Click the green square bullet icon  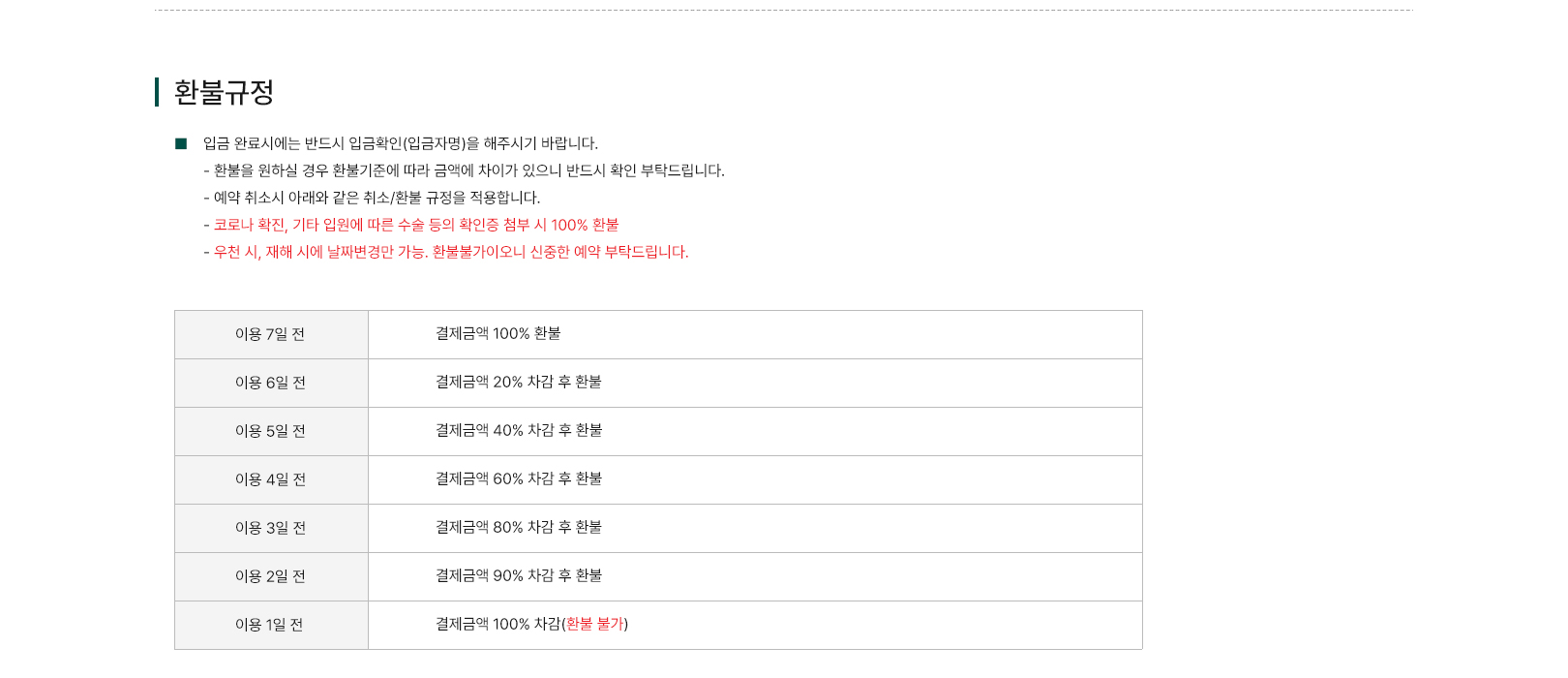(x=181, y=144)
